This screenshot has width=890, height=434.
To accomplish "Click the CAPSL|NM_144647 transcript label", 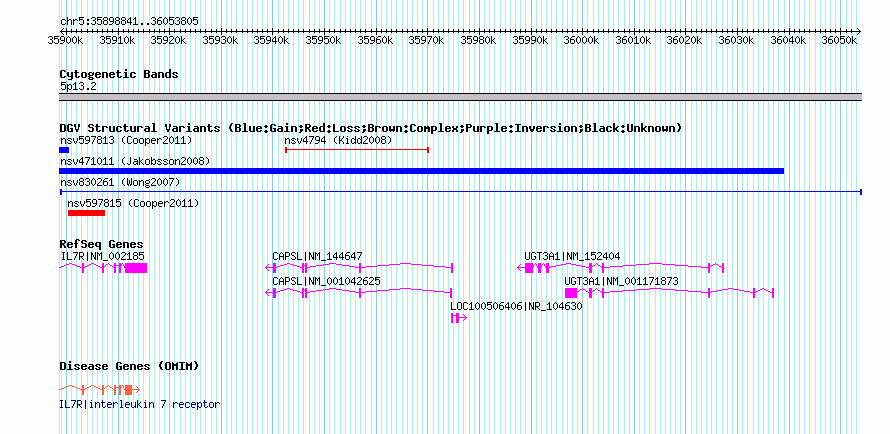I will tap(317, 256).
